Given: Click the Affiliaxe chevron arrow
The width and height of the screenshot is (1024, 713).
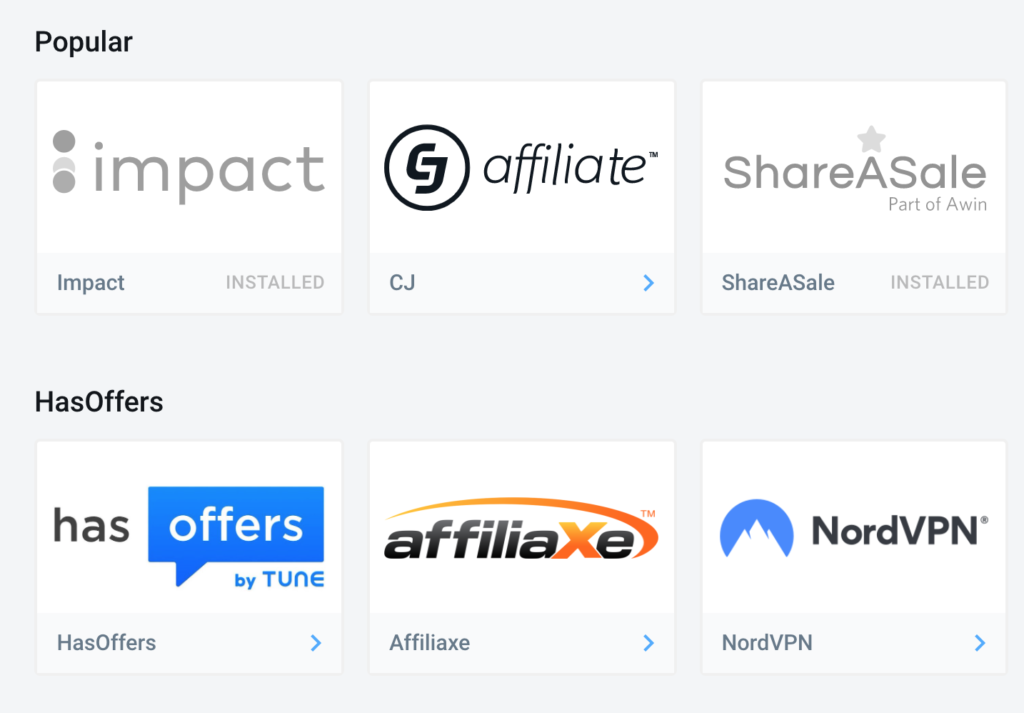Looking at the screenshot, I should point(648,643).
